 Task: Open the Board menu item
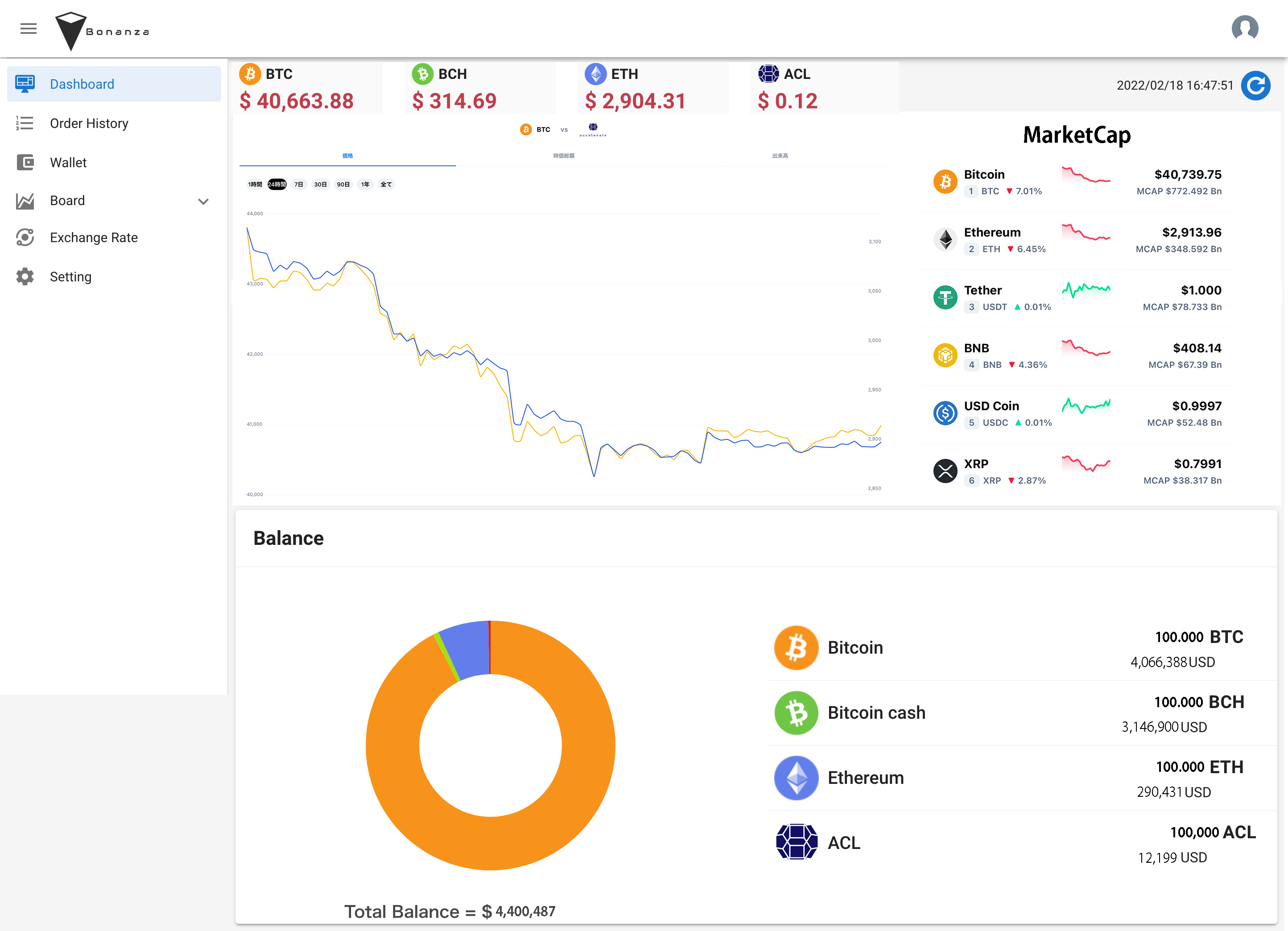click(x=68, y=200)
